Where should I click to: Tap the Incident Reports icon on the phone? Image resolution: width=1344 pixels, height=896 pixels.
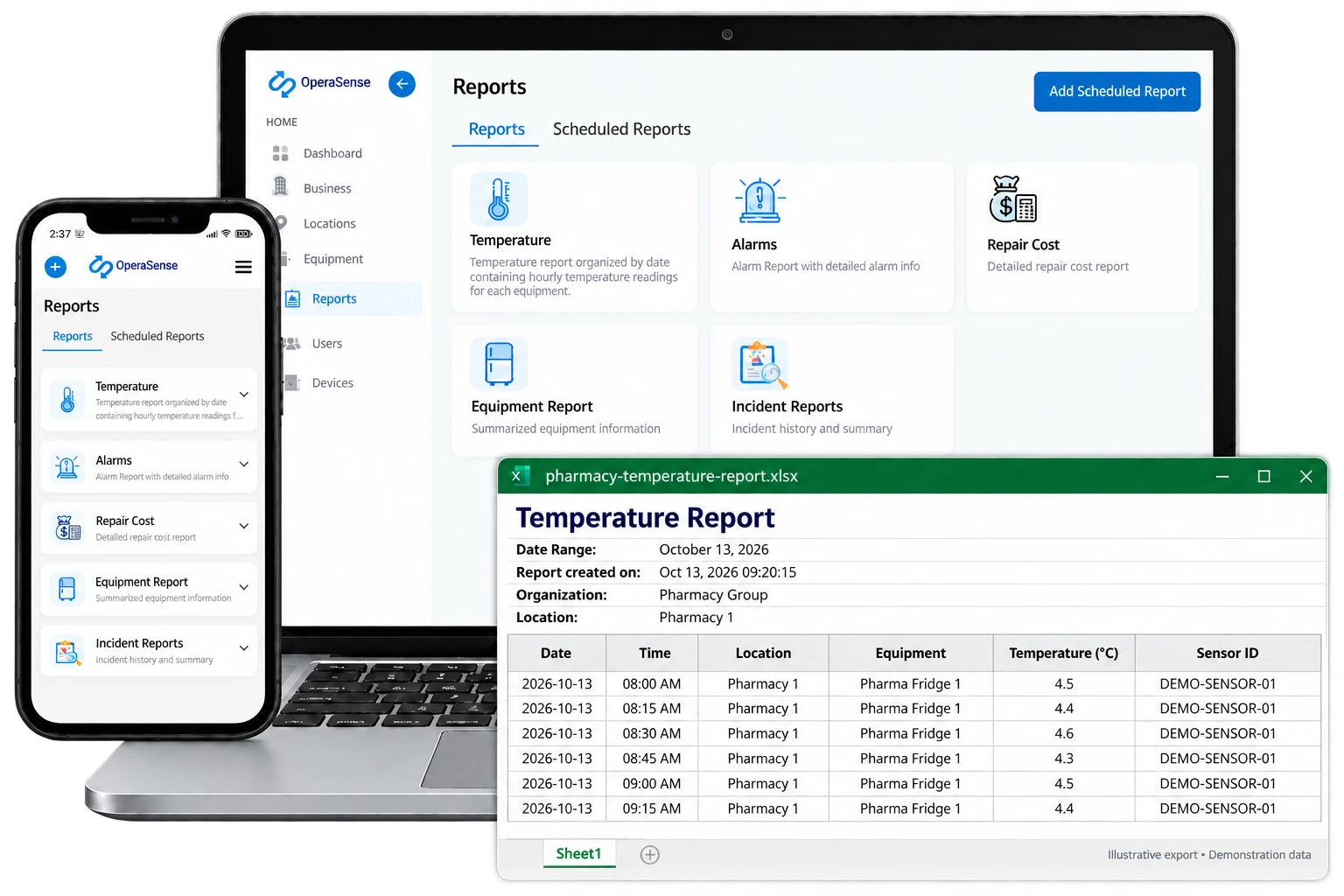tap(67, 652)
